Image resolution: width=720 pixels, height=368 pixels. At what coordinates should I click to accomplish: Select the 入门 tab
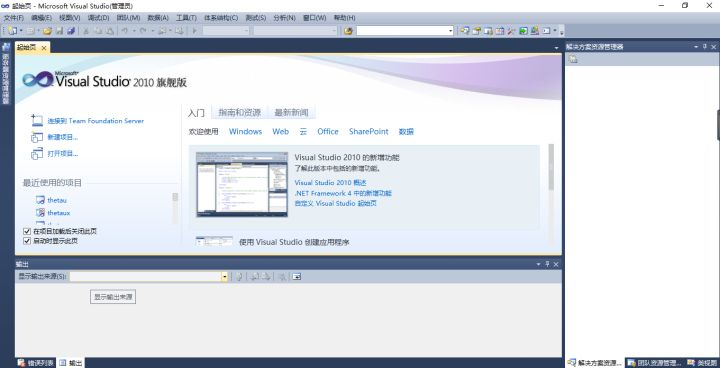pos(197,113)
